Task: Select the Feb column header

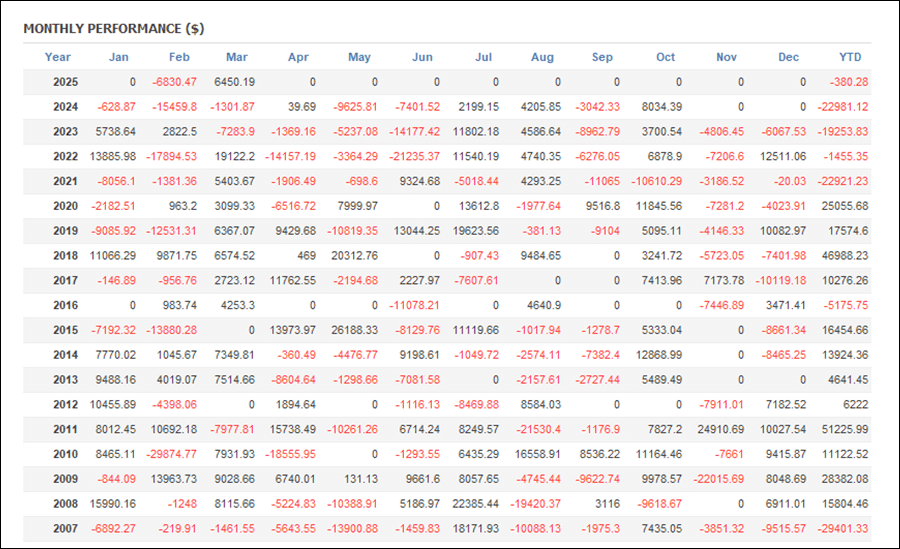Action: pyautogui.click(x=179, y=57)
